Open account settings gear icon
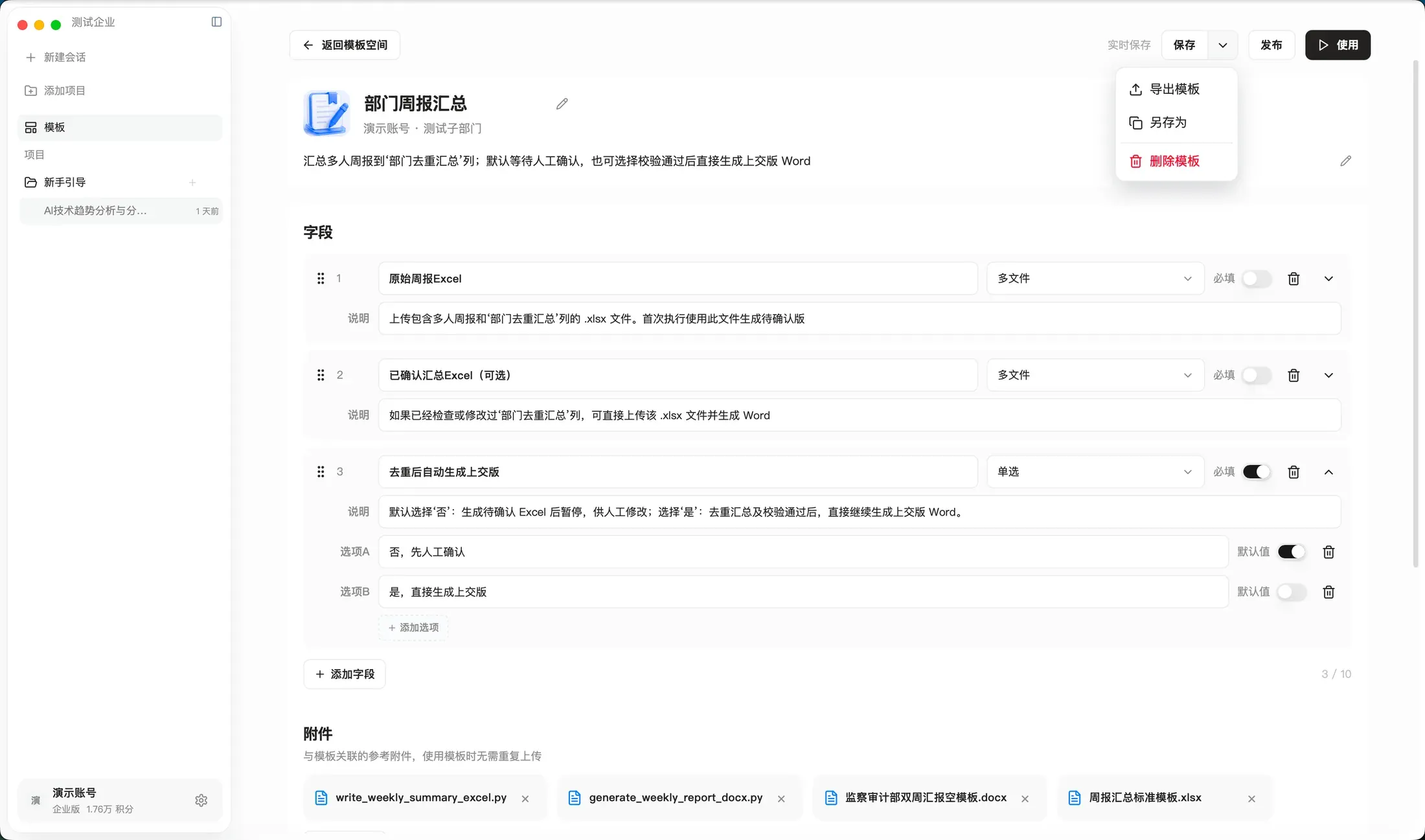The width and height of the screenshot is (1425, 840). tap(201, 800)
